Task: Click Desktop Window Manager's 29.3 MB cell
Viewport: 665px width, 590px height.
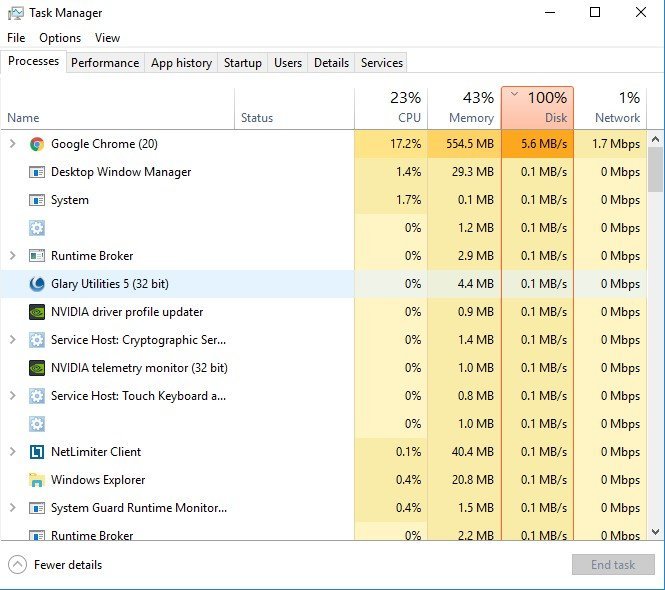Action: (x=464, y=172)
